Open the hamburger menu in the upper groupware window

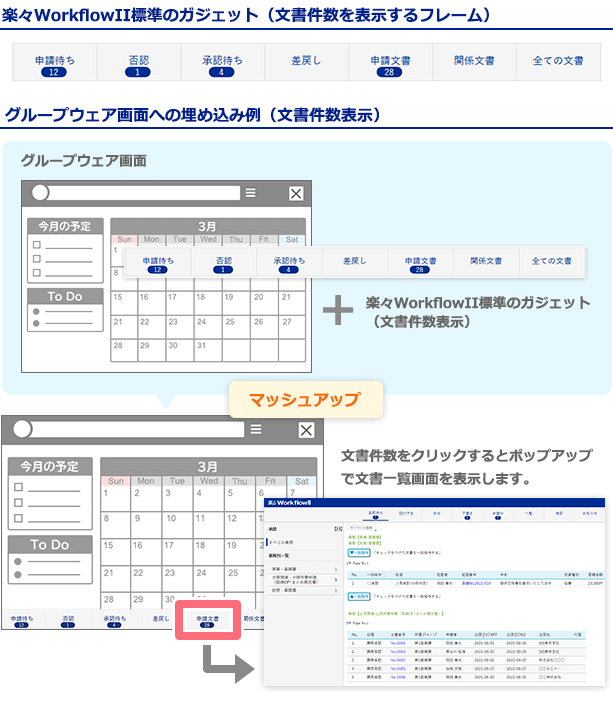click(x=251, y=193)
